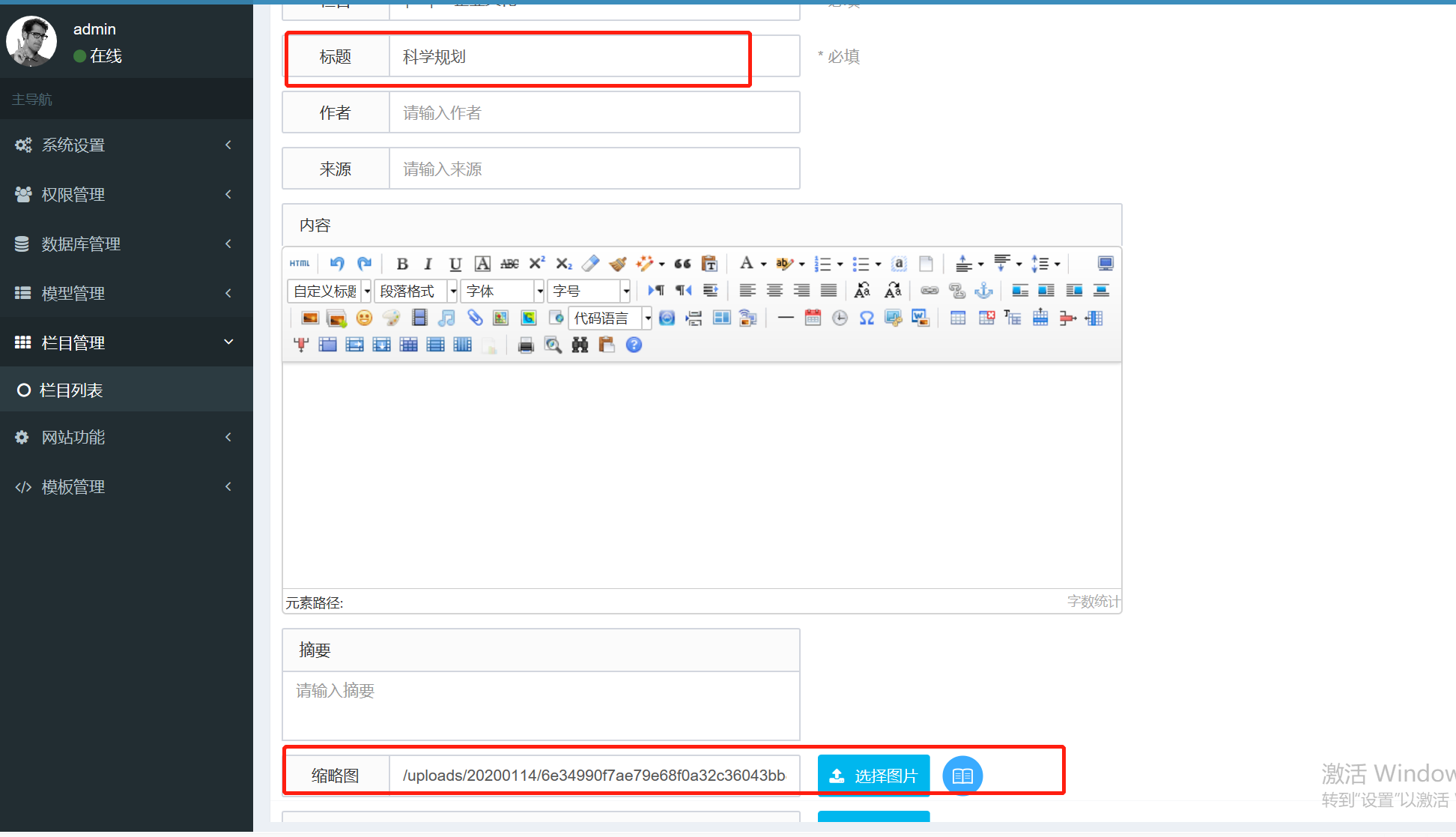Open the 段落格式 dropdown

click(x=416, y=291)
